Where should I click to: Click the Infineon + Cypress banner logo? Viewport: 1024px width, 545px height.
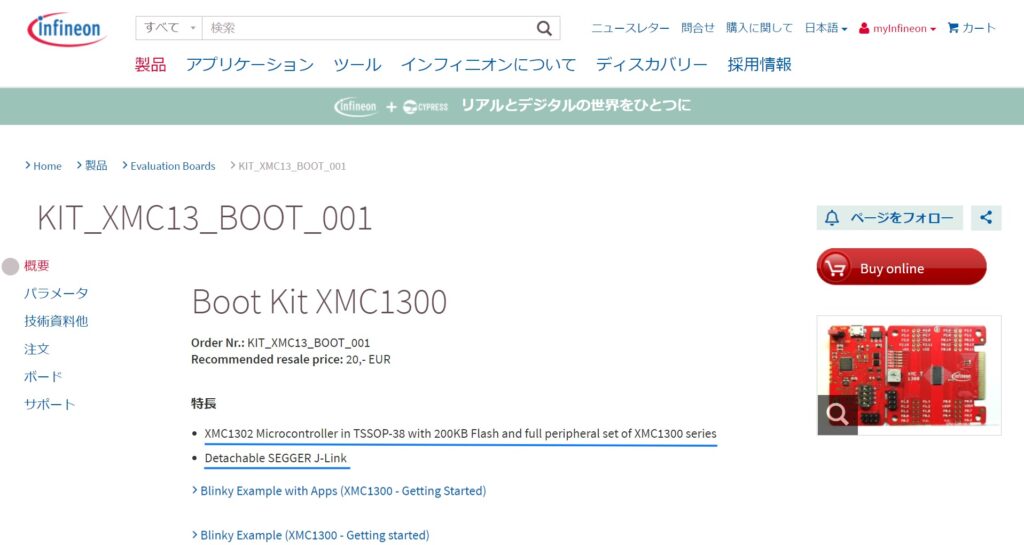point(391,106)
